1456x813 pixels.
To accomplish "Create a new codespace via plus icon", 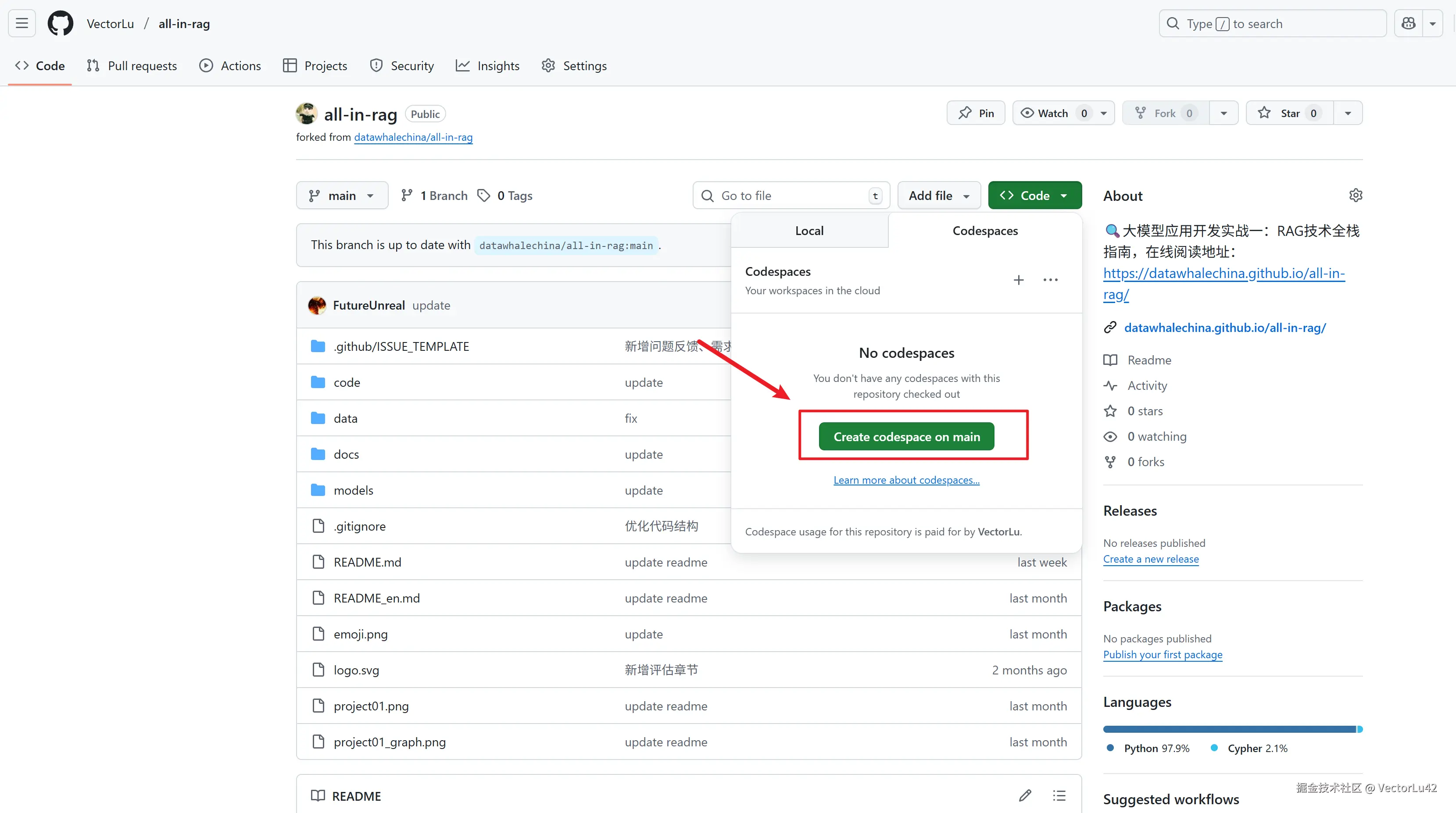I will click(1019, 280).
